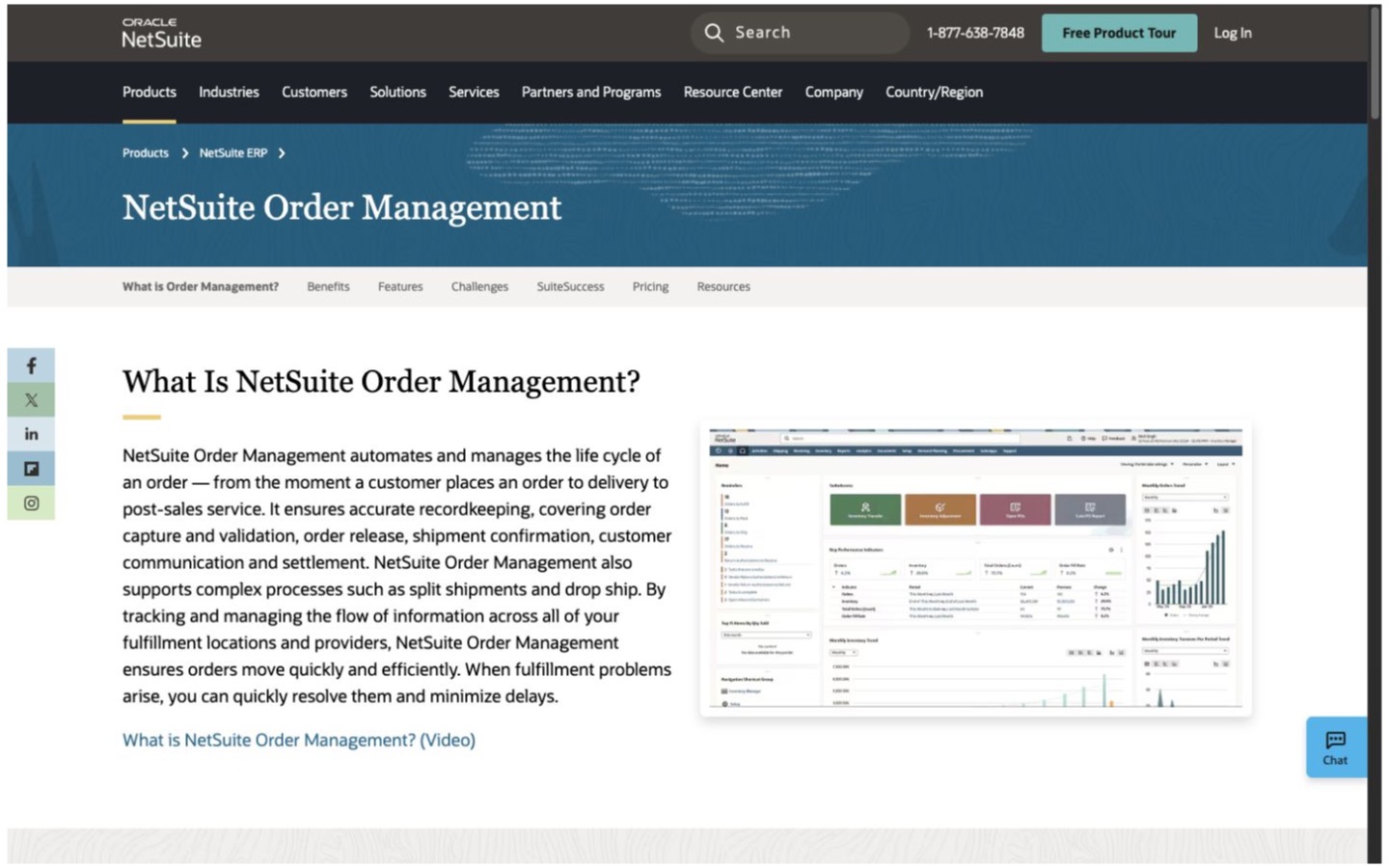This screenshot has height=868, width=1389.
Task: Enlarge the NetSuite dashboard screenshot
Action: pyautogui.click(x=976, y=569)
